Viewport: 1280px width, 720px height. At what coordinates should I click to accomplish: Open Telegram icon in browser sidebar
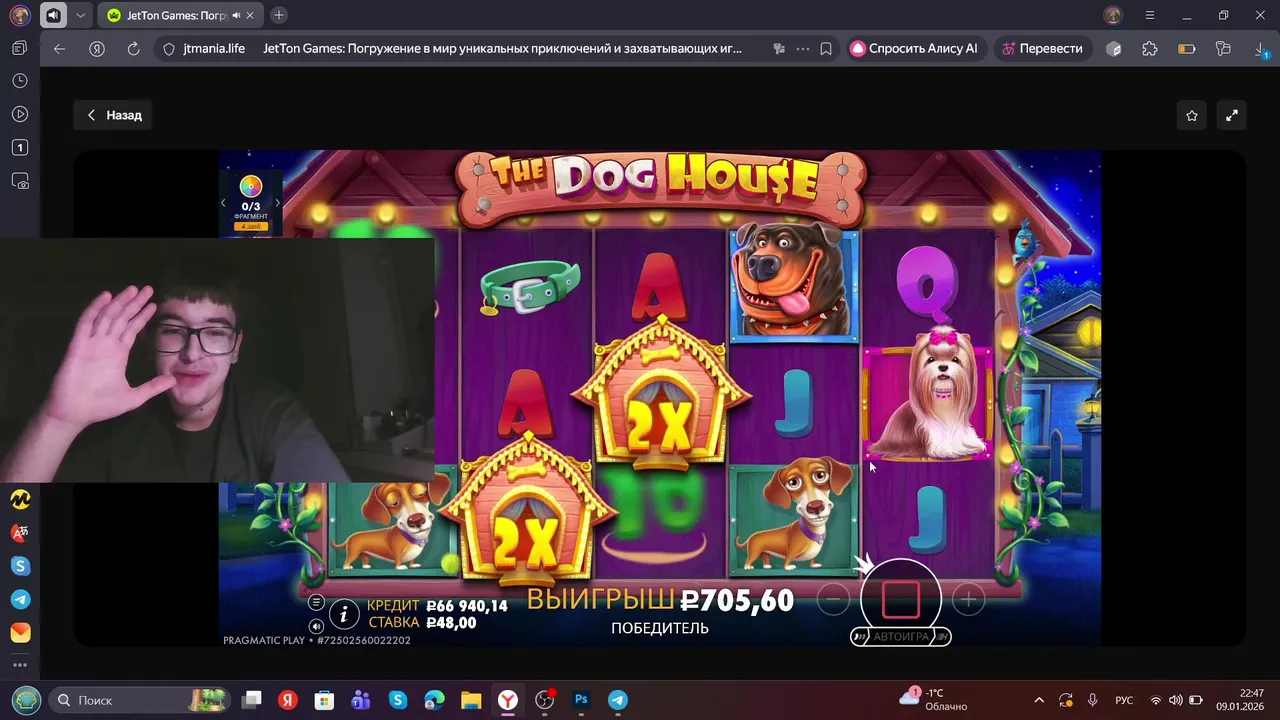click(x=20, y=599)
